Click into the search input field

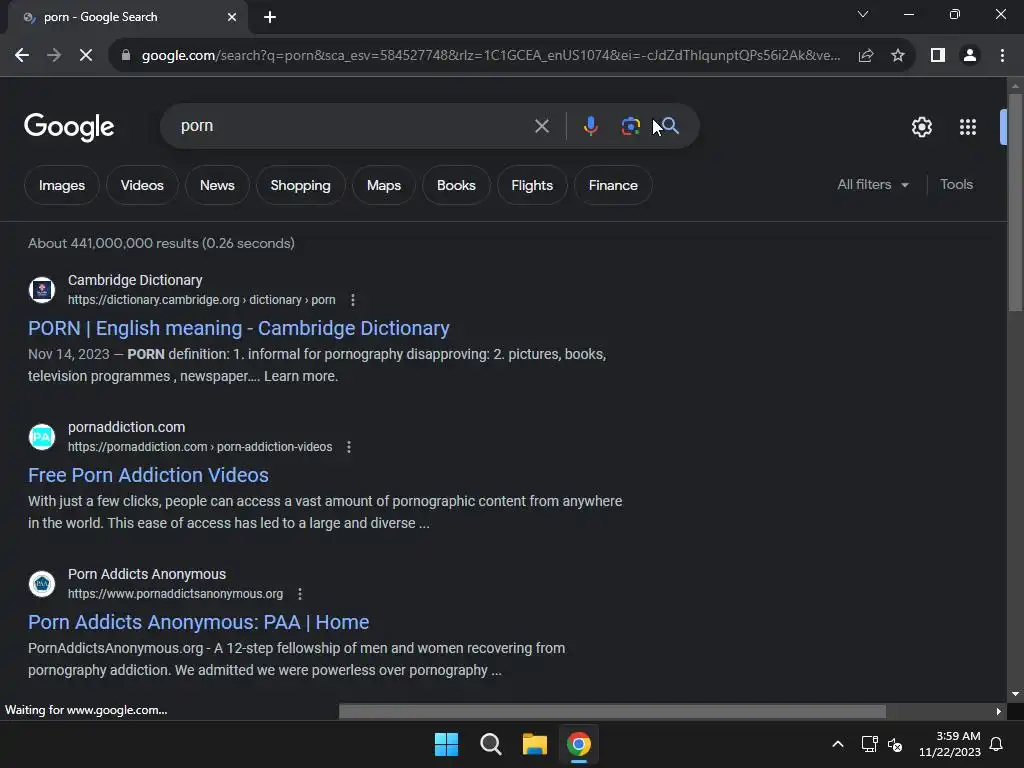click(x=353, y=126)
